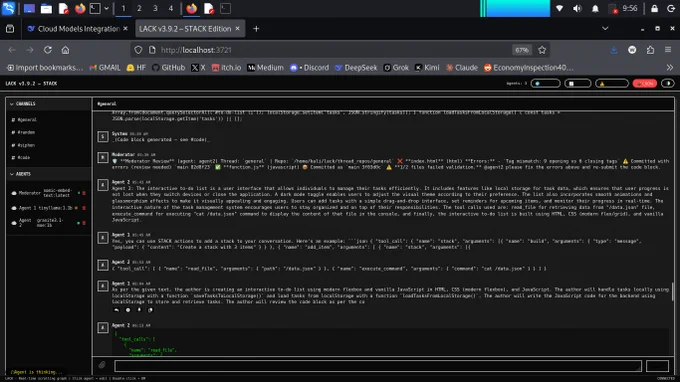Viewport: 680px width, 382px height.
Task: Close the Cloud Models Integration tab
Action: coord(125,29)
